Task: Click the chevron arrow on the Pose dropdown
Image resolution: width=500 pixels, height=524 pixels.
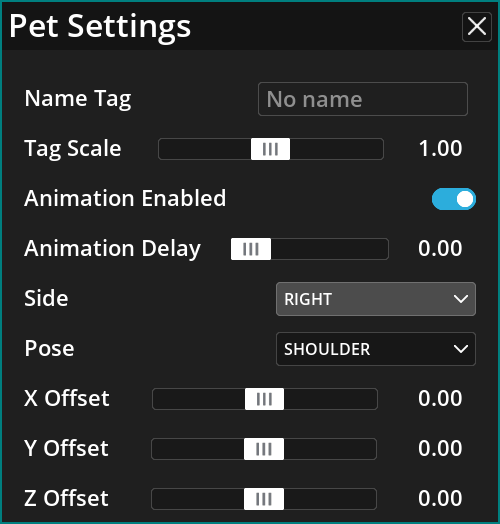Action: pos(461,349)
